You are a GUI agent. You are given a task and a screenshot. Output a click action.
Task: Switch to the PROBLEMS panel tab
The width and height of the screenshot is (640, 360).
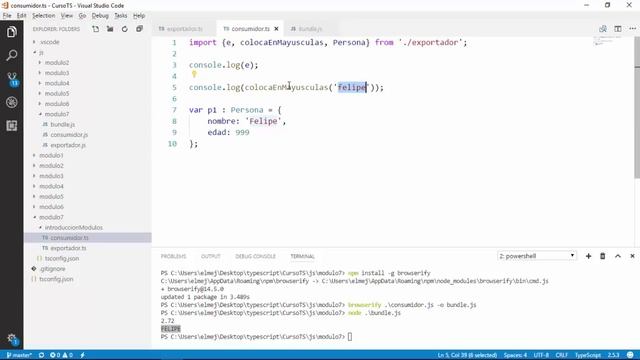(x=173, y=256)
